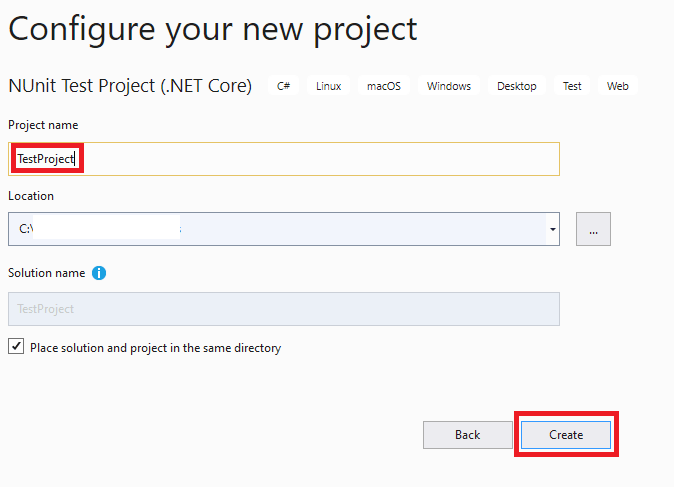Click the macOS platform tag

(x=383, y=86)
